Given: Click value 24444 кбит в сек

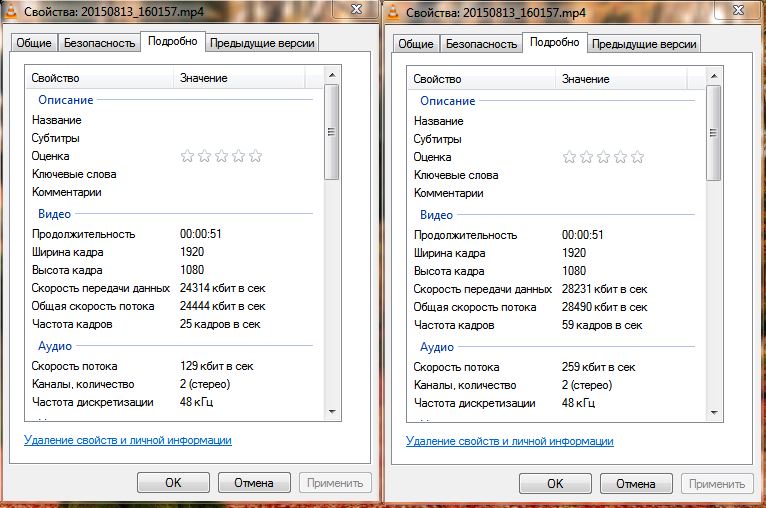Looking at the screenshot, I should coord(222,306).
